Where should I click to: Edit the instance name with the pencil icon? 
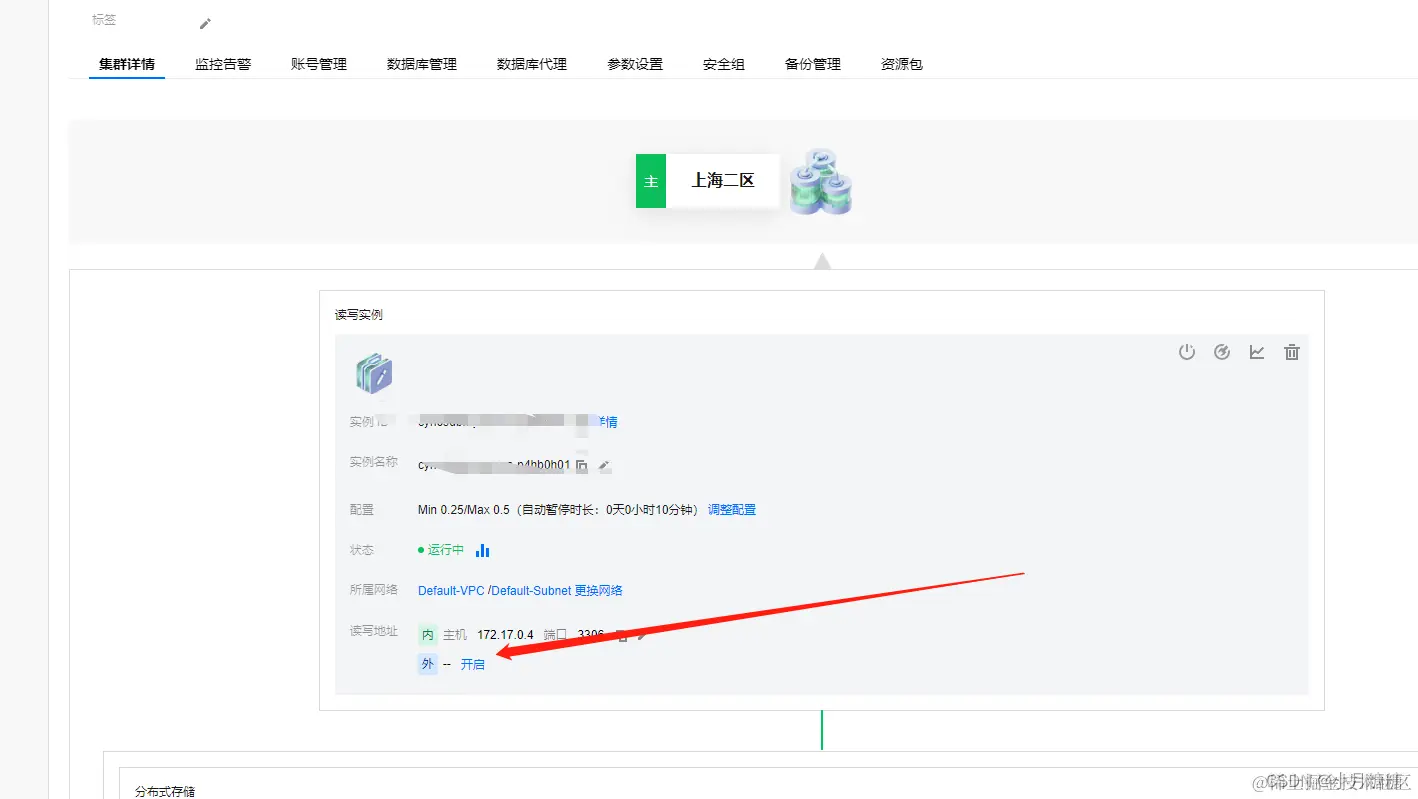(x=605, y=465)
